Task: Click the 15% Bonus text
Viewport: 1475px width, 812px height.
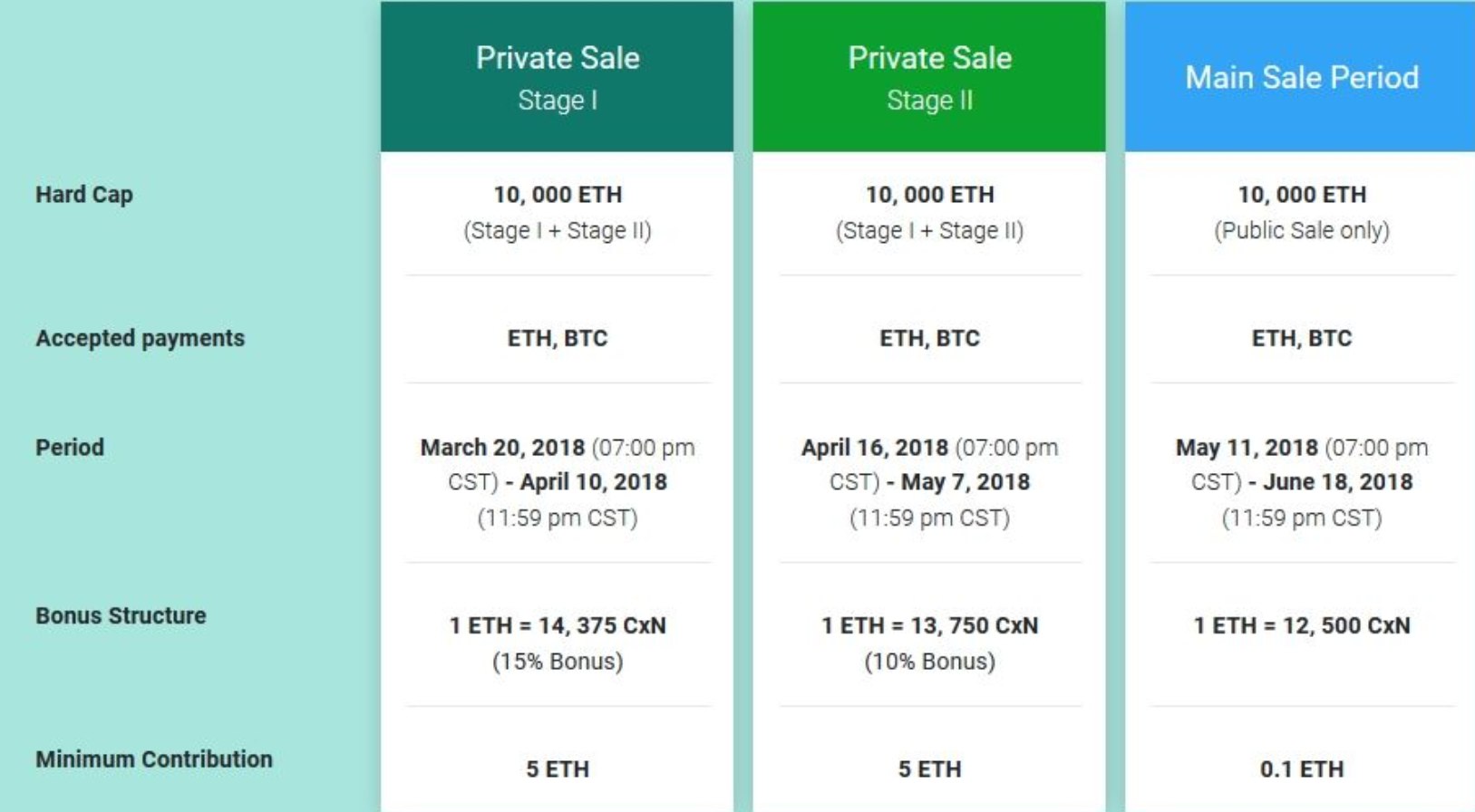Action: coord(558,662)
